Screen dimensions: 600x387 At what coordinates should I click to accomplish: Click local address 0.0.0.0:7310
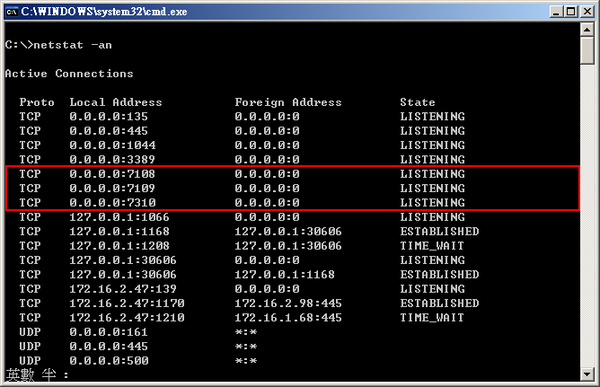112,202
